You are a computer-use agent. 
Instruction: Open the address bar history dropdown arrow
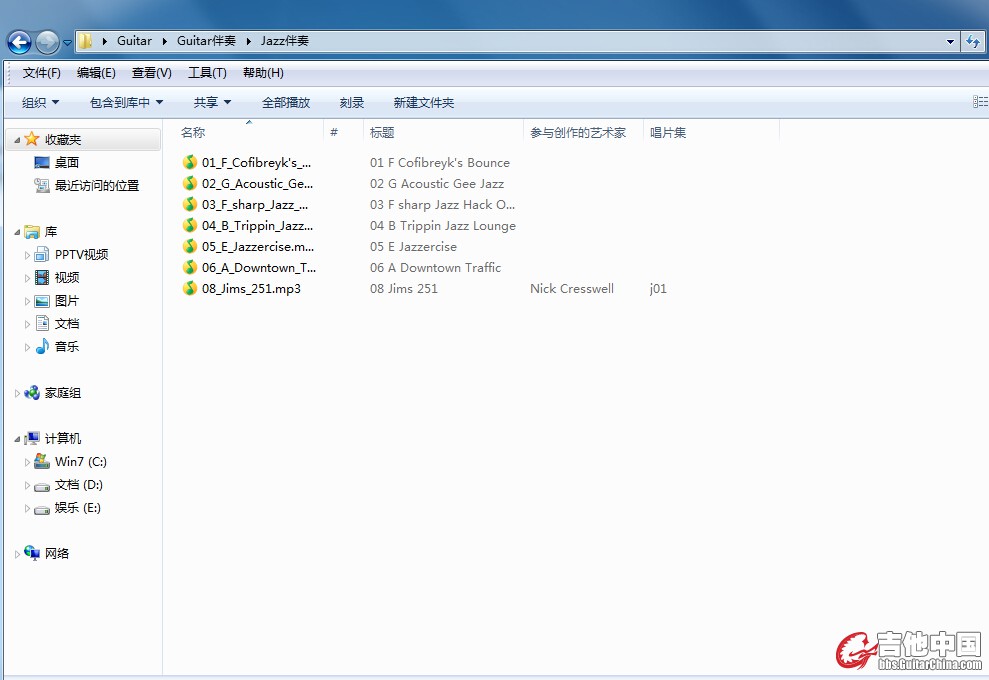click(950, 42)
